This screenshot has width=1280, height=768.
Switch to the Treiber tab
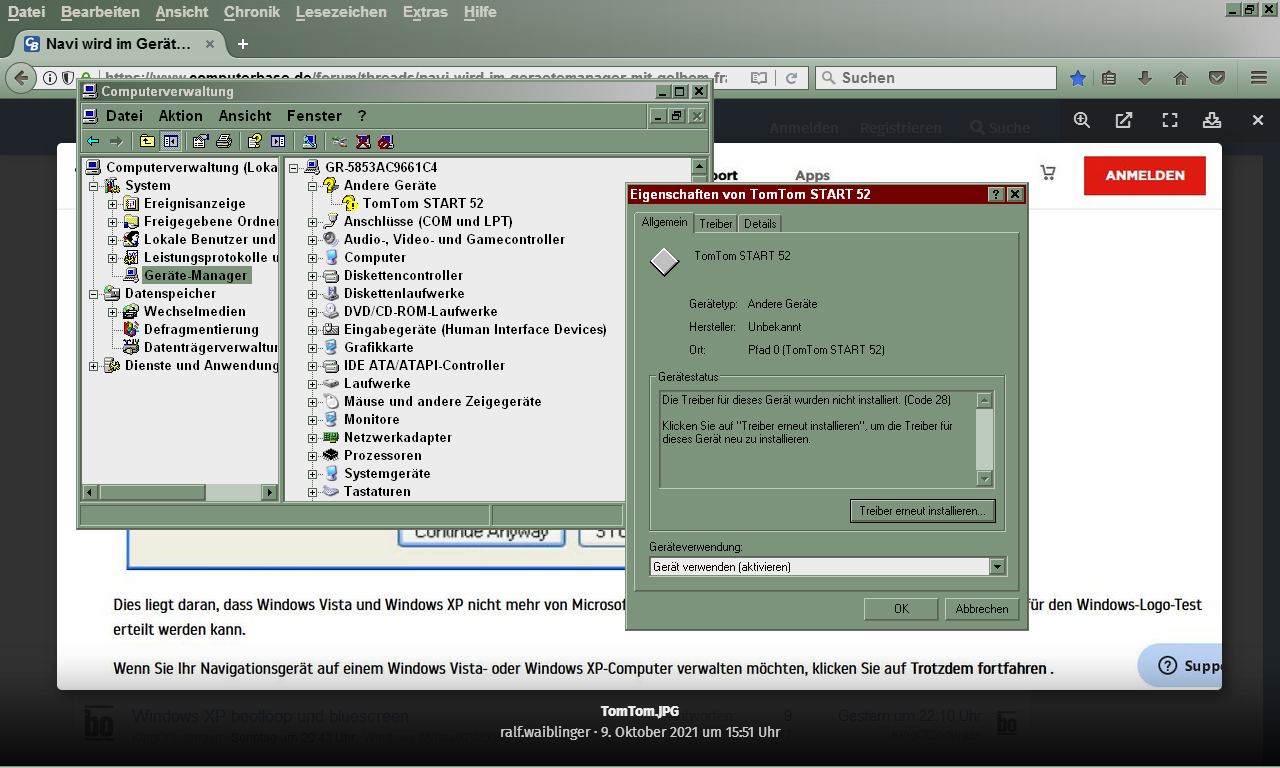tap(716, 224)
